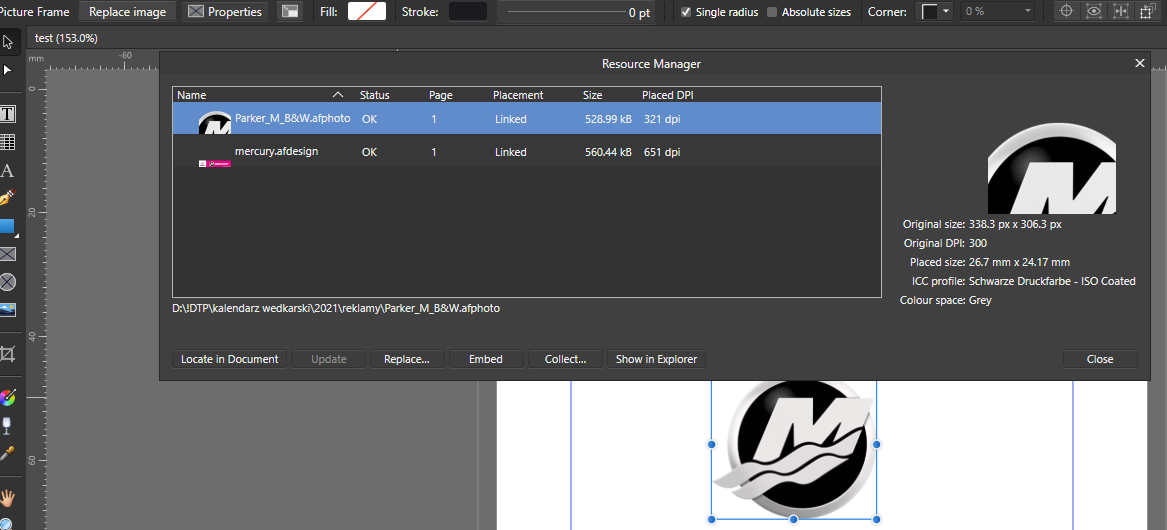Click the eye-in-frame icon in toolbar
1167x530 pixels.
pos(1093,12)
